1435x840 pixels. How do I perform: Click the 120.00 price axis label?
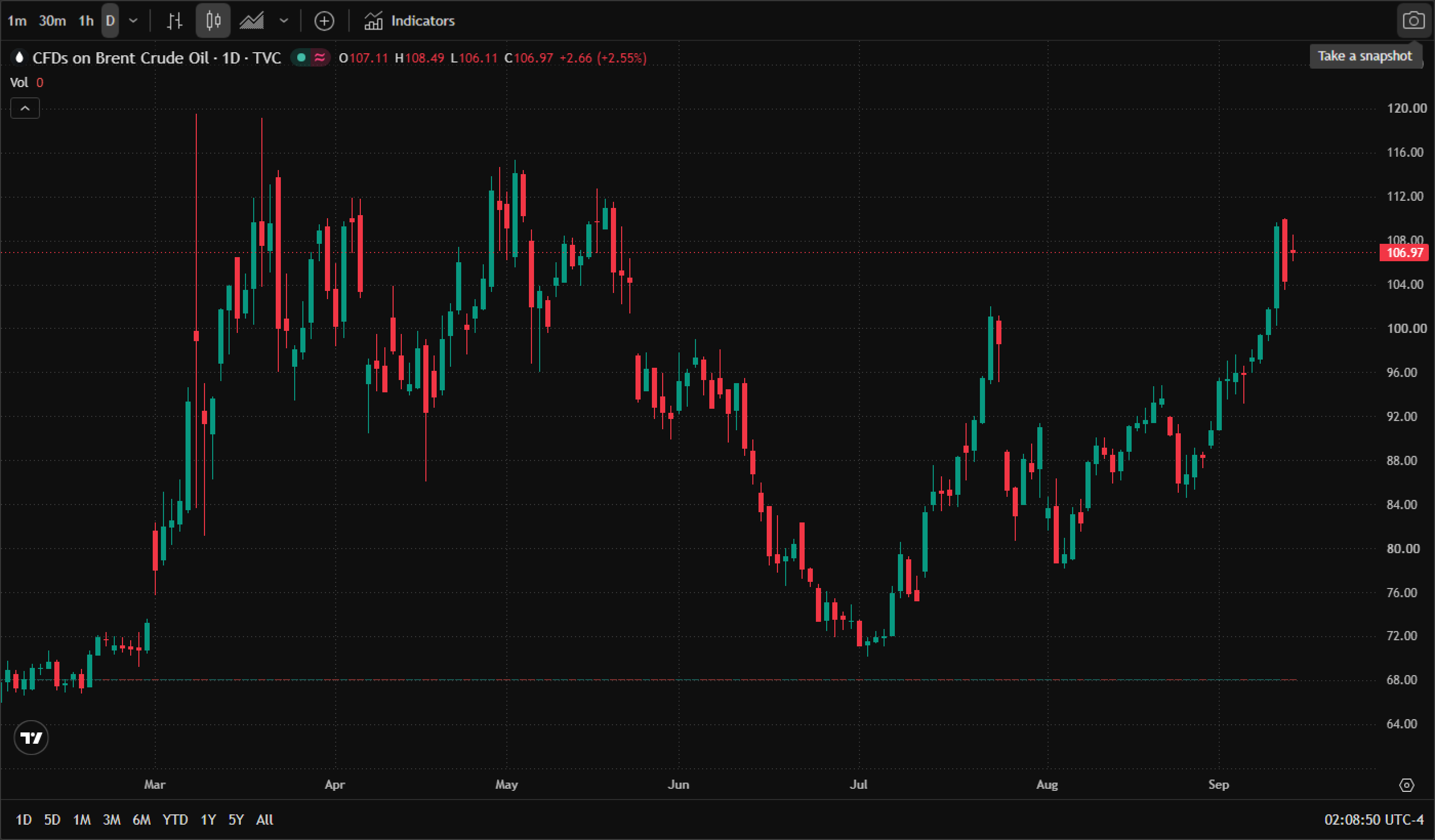click(1406, 108)
